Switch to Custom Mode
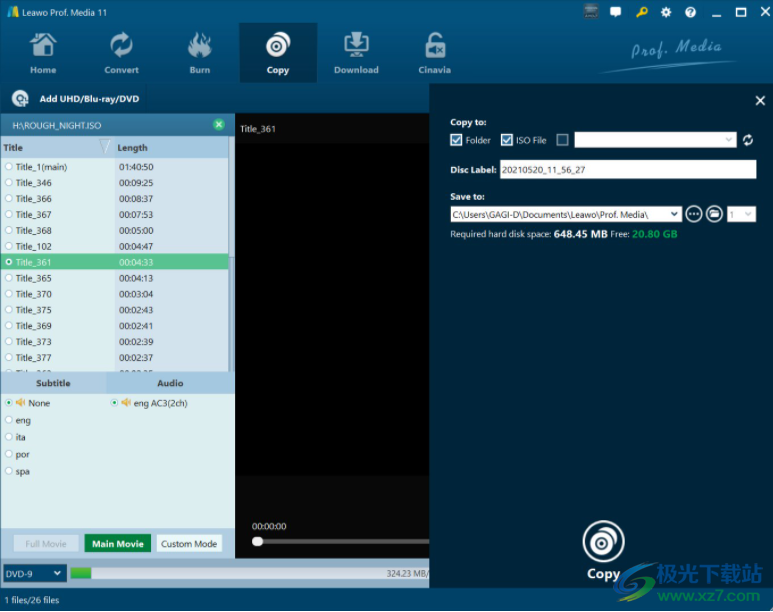Viewport: 773px width, 612px height. click(x=189, y=543)
